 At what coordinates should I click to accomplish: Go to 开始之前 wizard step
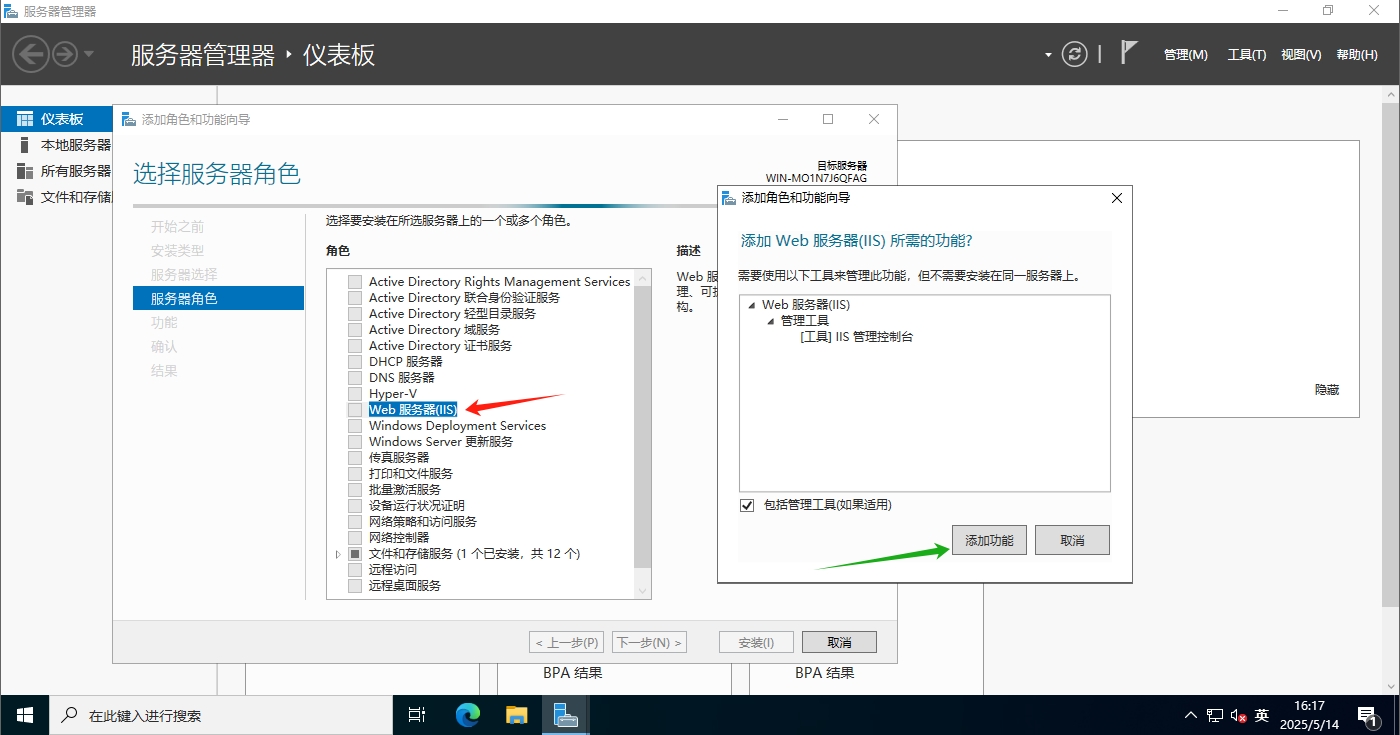pyautogui.click(x=177, y=227)
